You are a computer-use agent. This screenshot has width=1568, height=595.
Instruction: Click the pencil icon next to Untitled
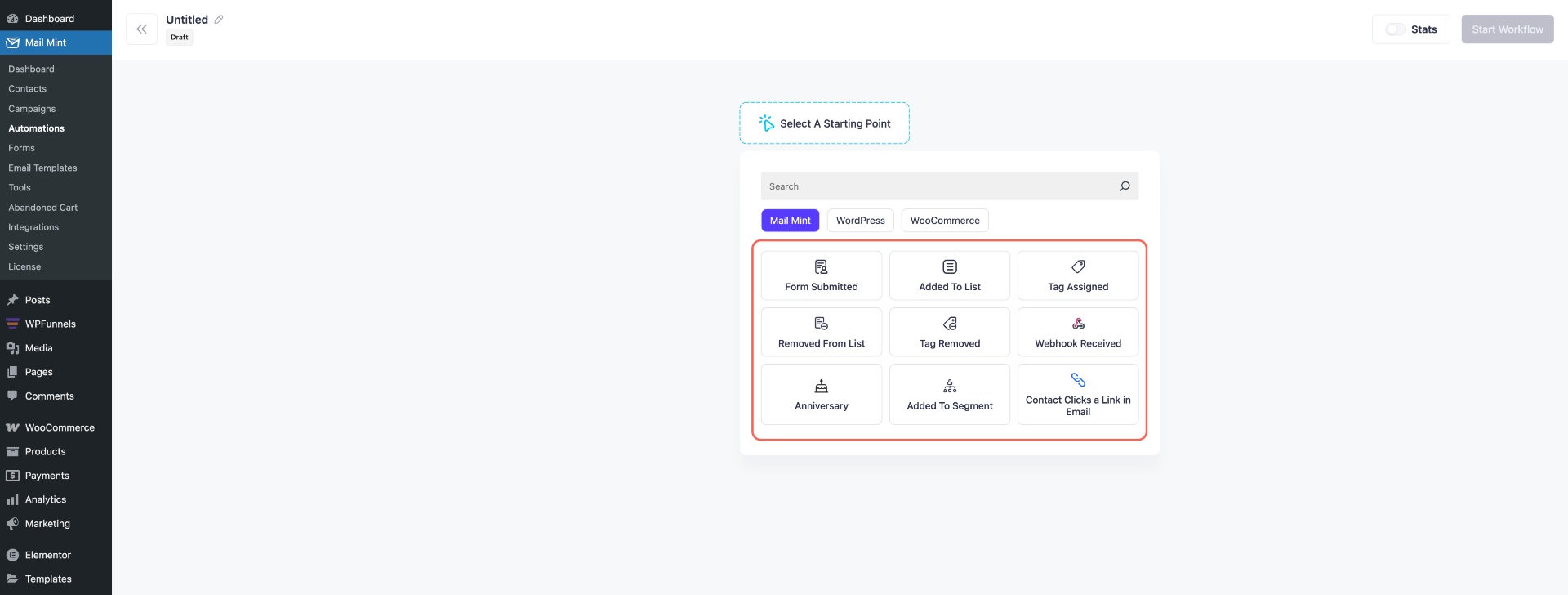tap(219, 20)
